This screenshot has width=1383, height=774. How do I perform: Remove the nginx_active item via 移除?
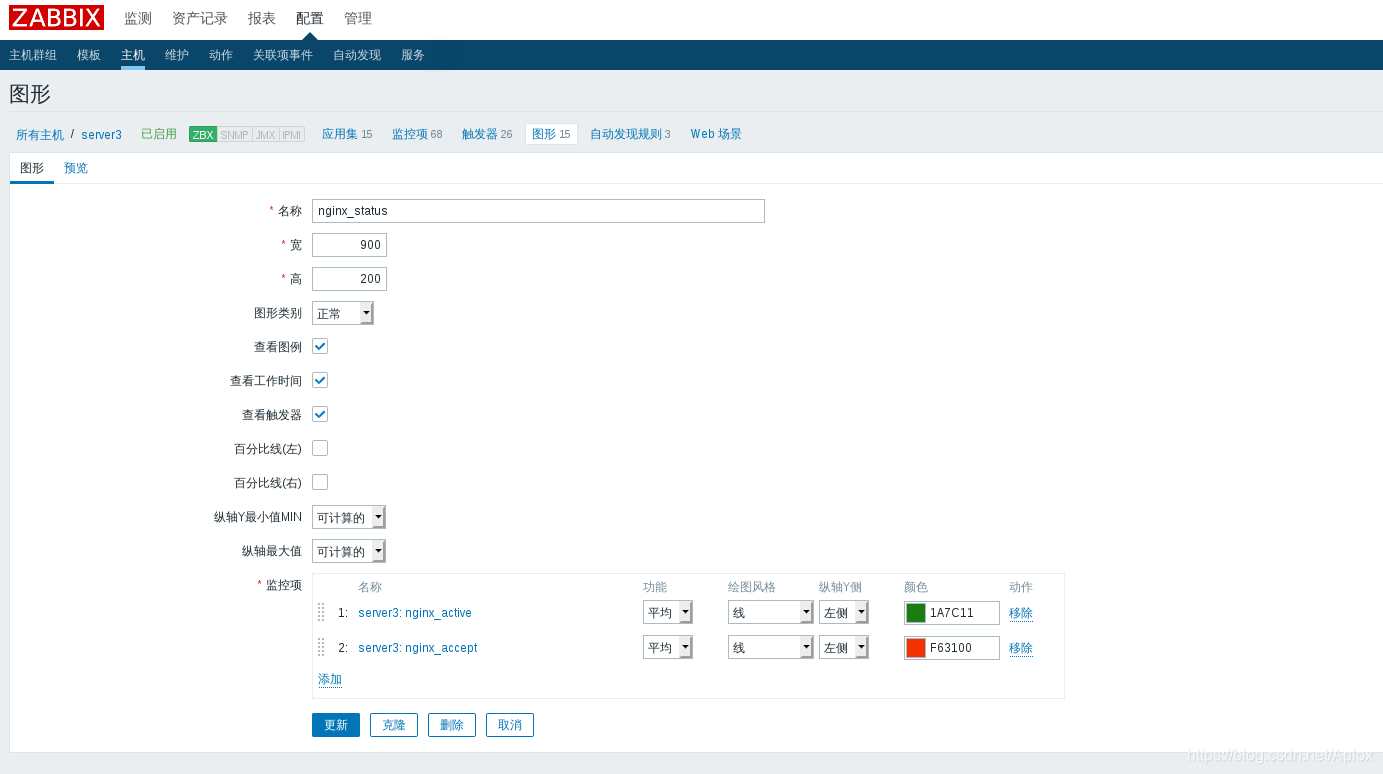(1021, 613)
